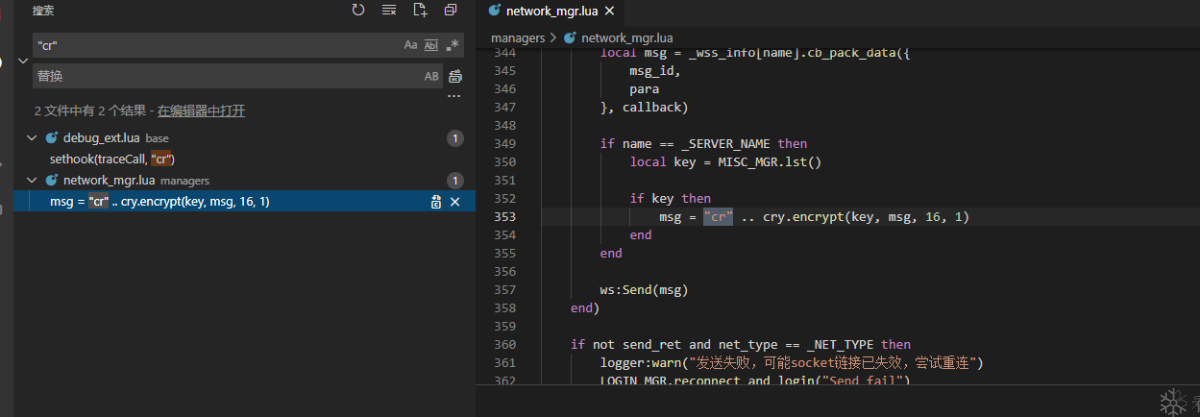Screen dimensions: 1200x417
Task: Clear search results icon
Action: pyautogui.click(x=389, y=10)
